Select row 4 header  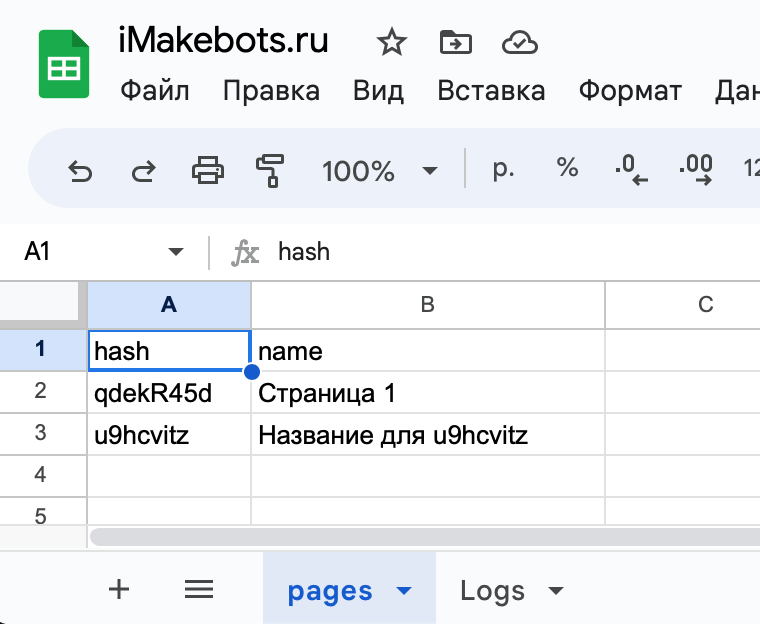coord(43,475)
